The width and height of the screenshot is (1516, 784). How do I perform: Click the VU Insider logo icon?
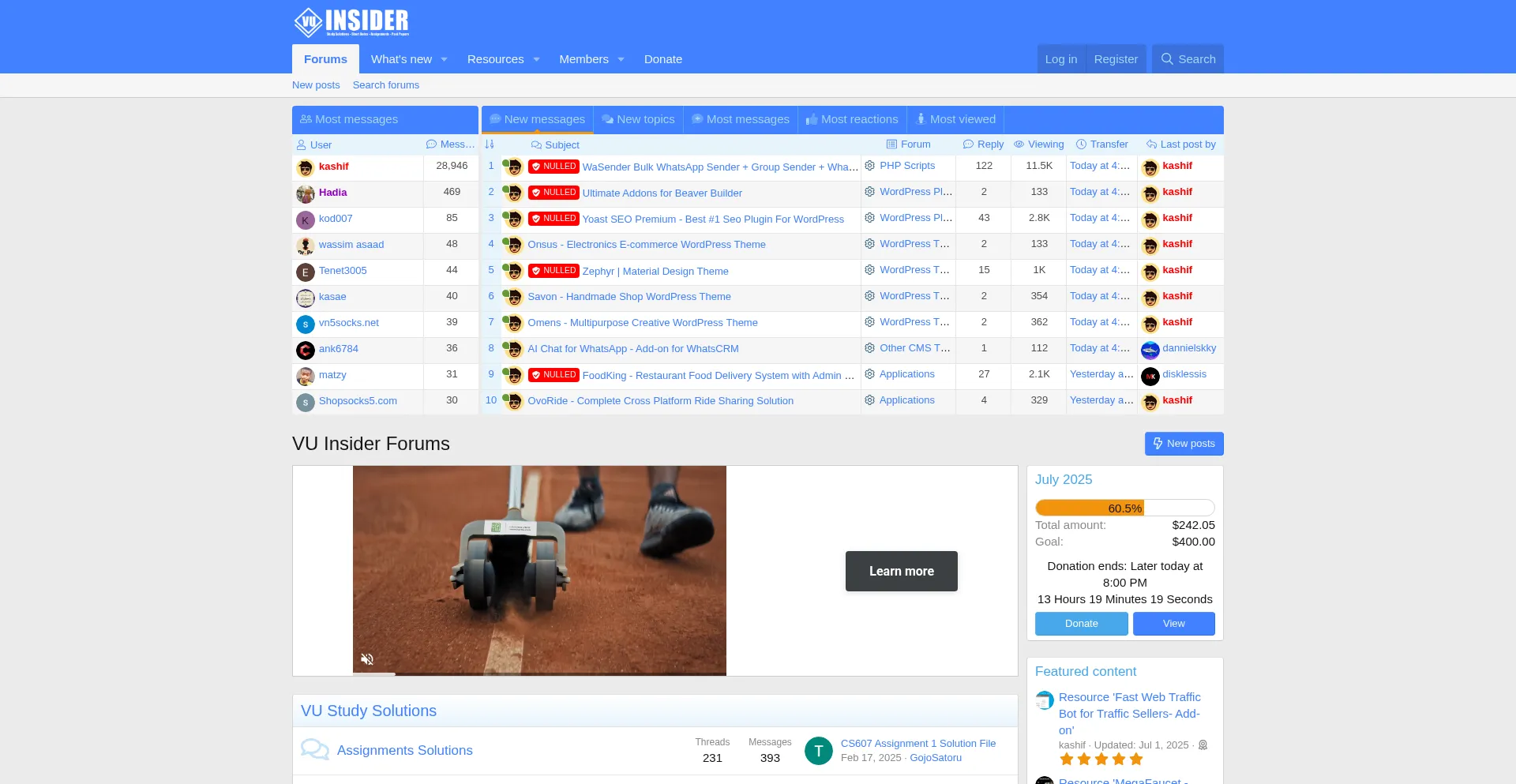point(309,21)
